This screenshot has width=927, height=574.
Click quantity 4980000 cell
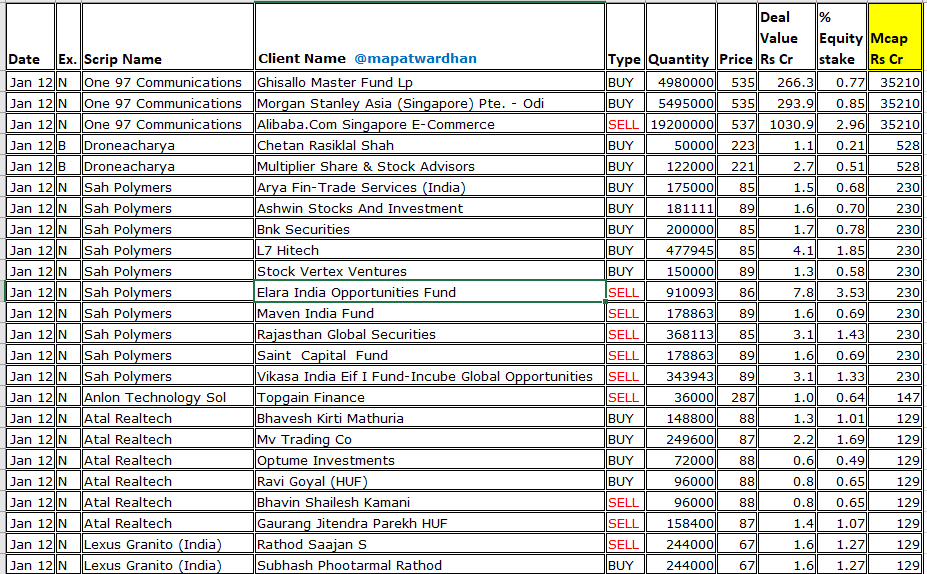(680, 82)
